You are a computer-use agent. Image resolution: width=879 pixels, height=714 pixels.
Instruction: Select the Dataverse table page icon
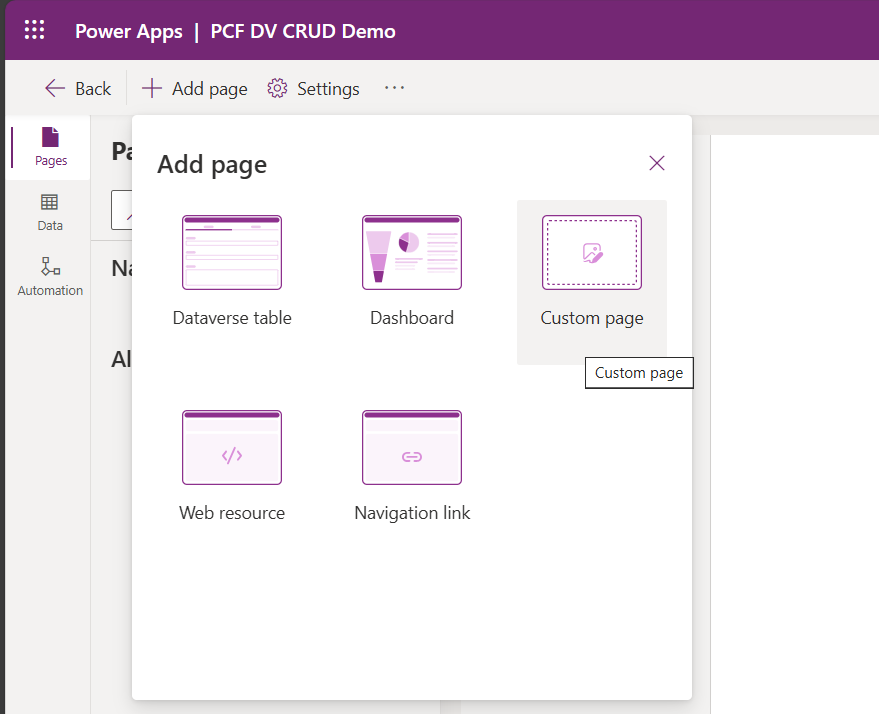click(x=232, y=252)
